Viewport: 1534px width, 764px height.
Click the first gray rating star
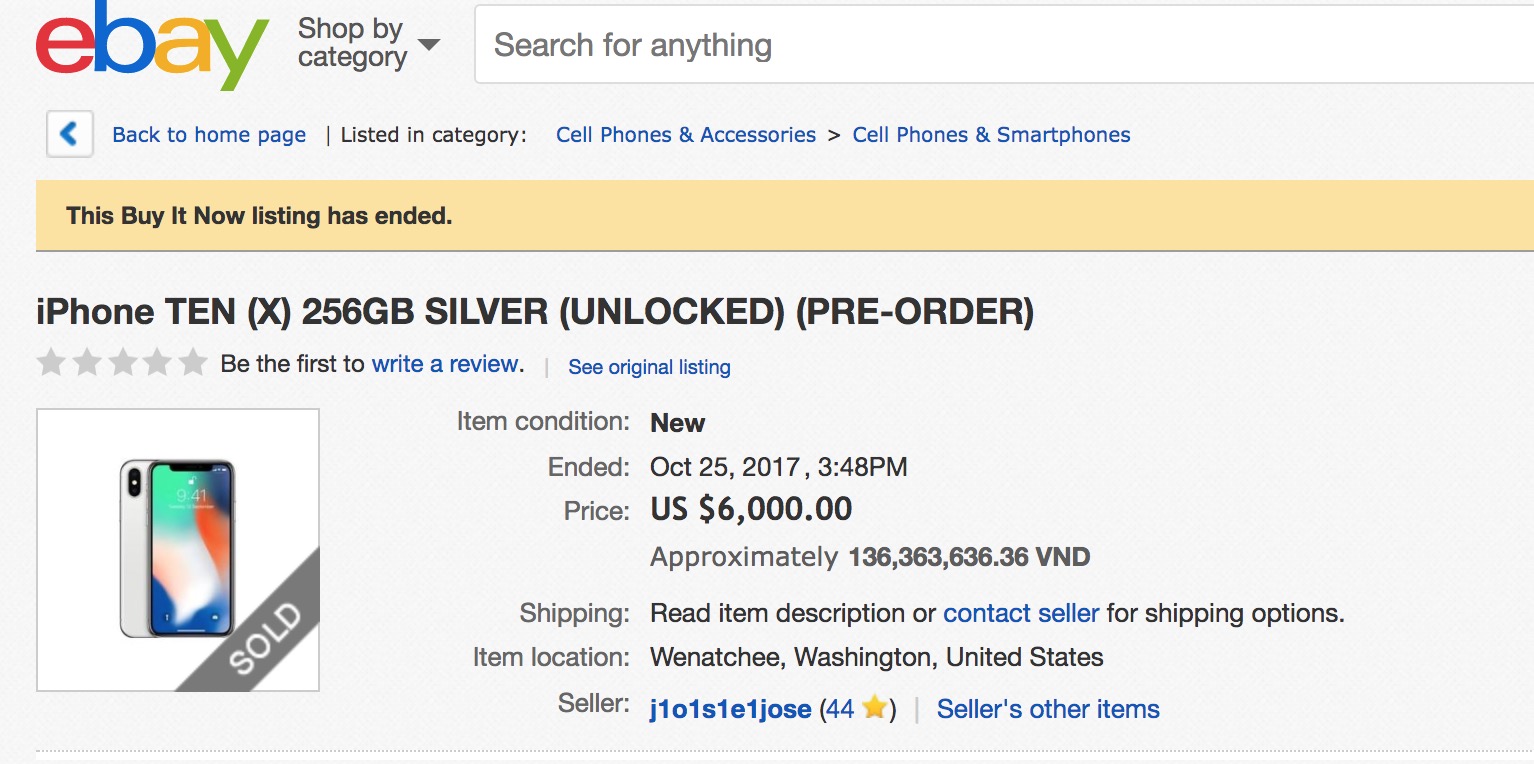(50, 363)
